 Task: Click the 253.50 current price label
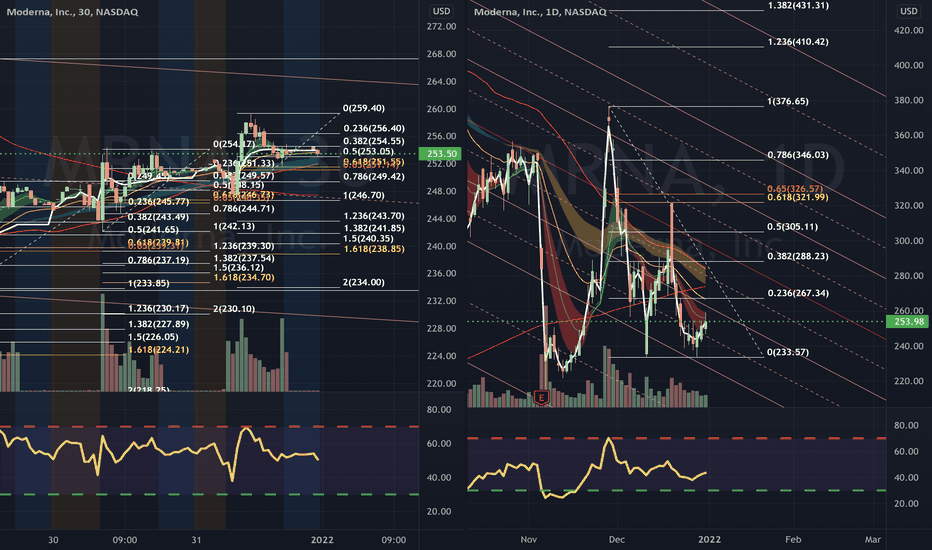(440, 153)
